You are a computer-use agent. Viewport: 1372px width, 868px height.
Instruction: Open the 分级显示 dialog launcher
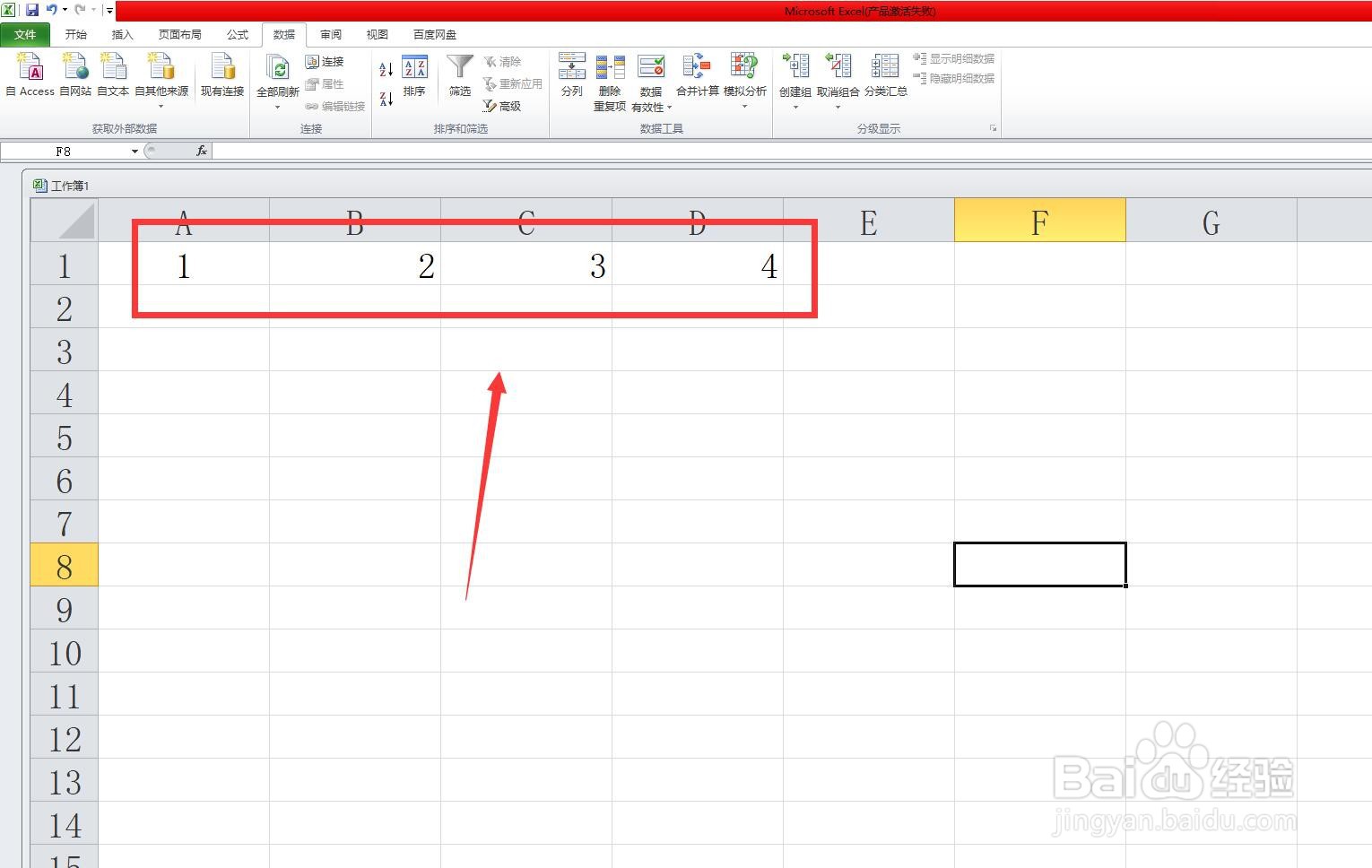click(993, 129)
